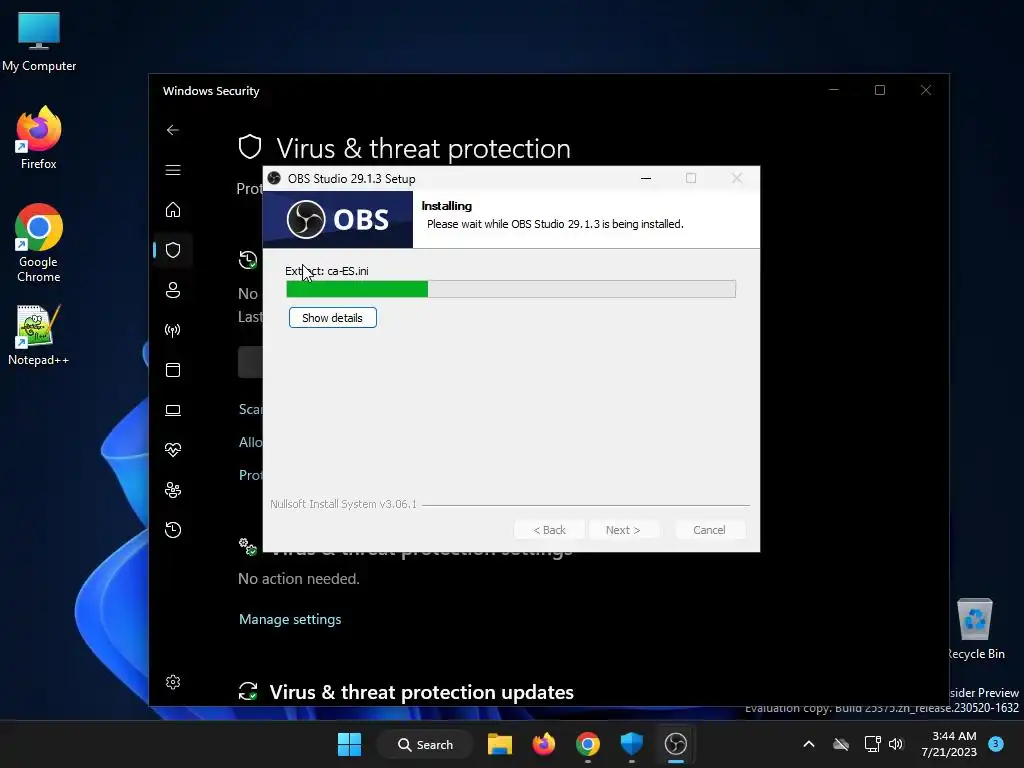Open Notepad++ desktop shortcut
Screen dimensions: 1024x768
pyautogui.click(x=39, y=335)
